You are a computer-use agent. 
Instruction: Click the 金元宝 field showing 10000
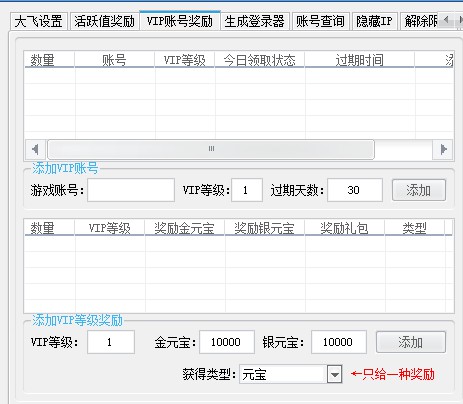(x=227, y=342)
